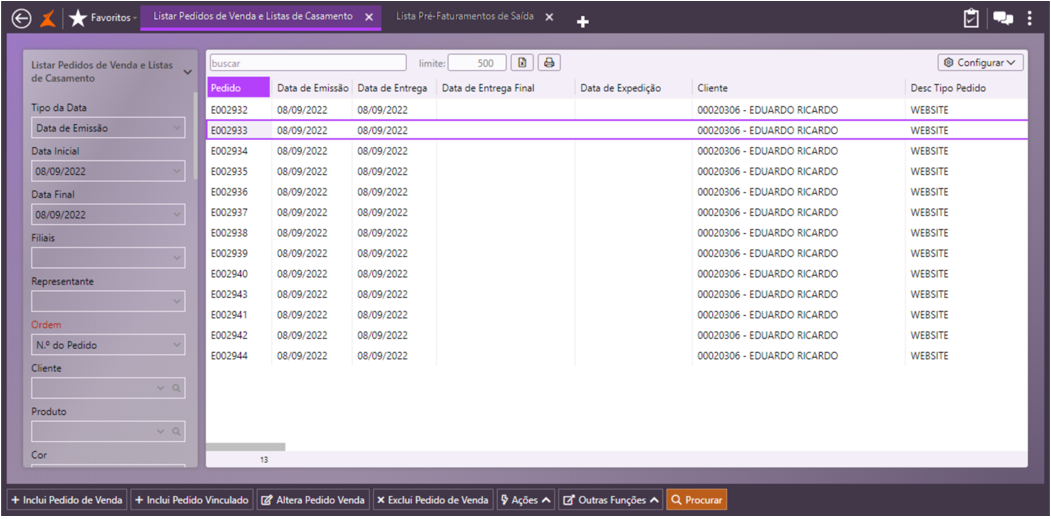
Task: Select order row E002942
Action: (617, 335)
